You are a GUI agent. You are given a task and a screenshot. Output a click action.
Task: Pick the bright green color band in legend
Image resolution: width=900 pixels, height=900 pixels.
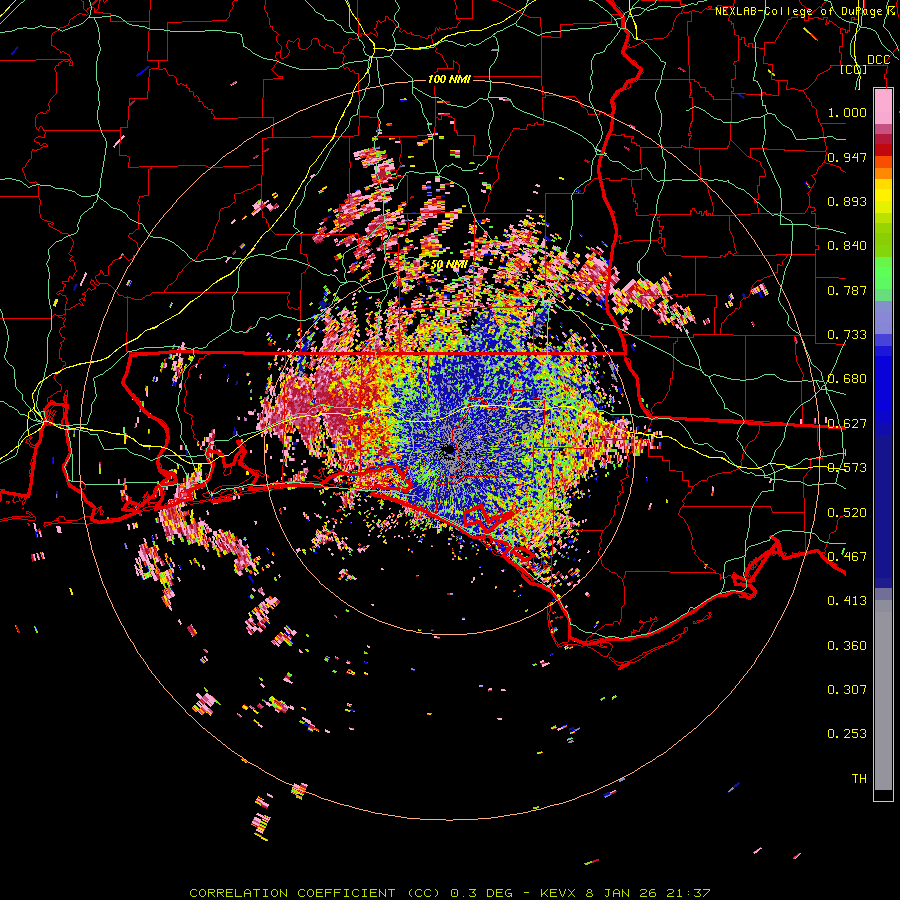[x=883, y=272]
